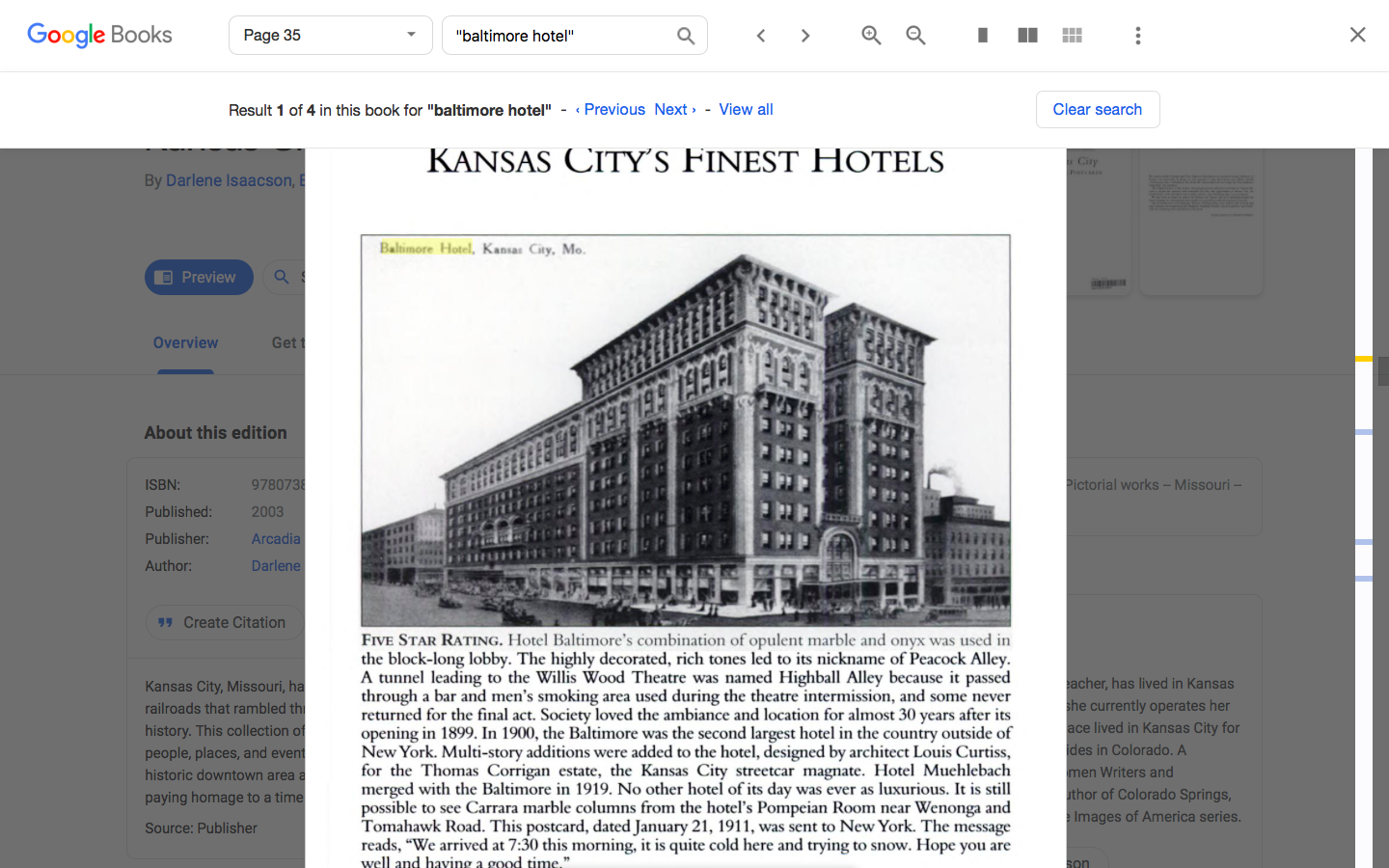Screen dimensions: 1389x868
Task: Close the book viewer with X
Action: 1357,35
